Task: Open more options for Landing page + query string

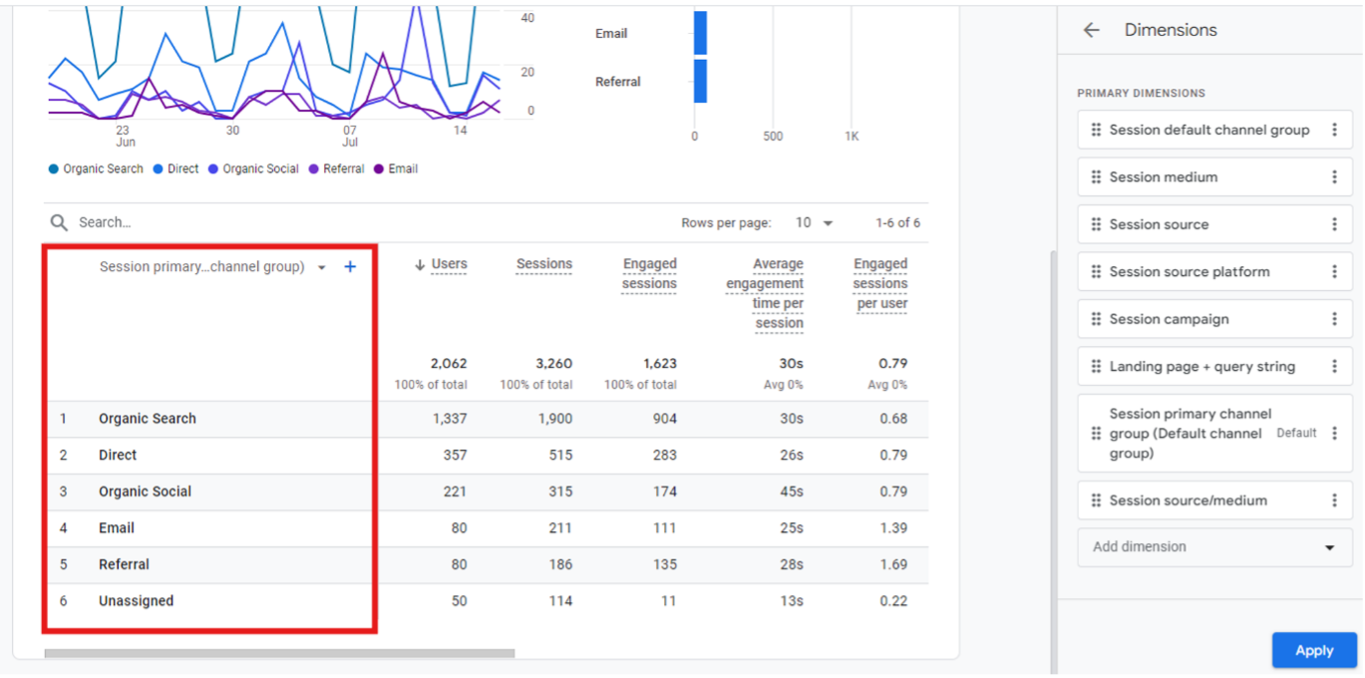Action: click(x=1334, y=366)
